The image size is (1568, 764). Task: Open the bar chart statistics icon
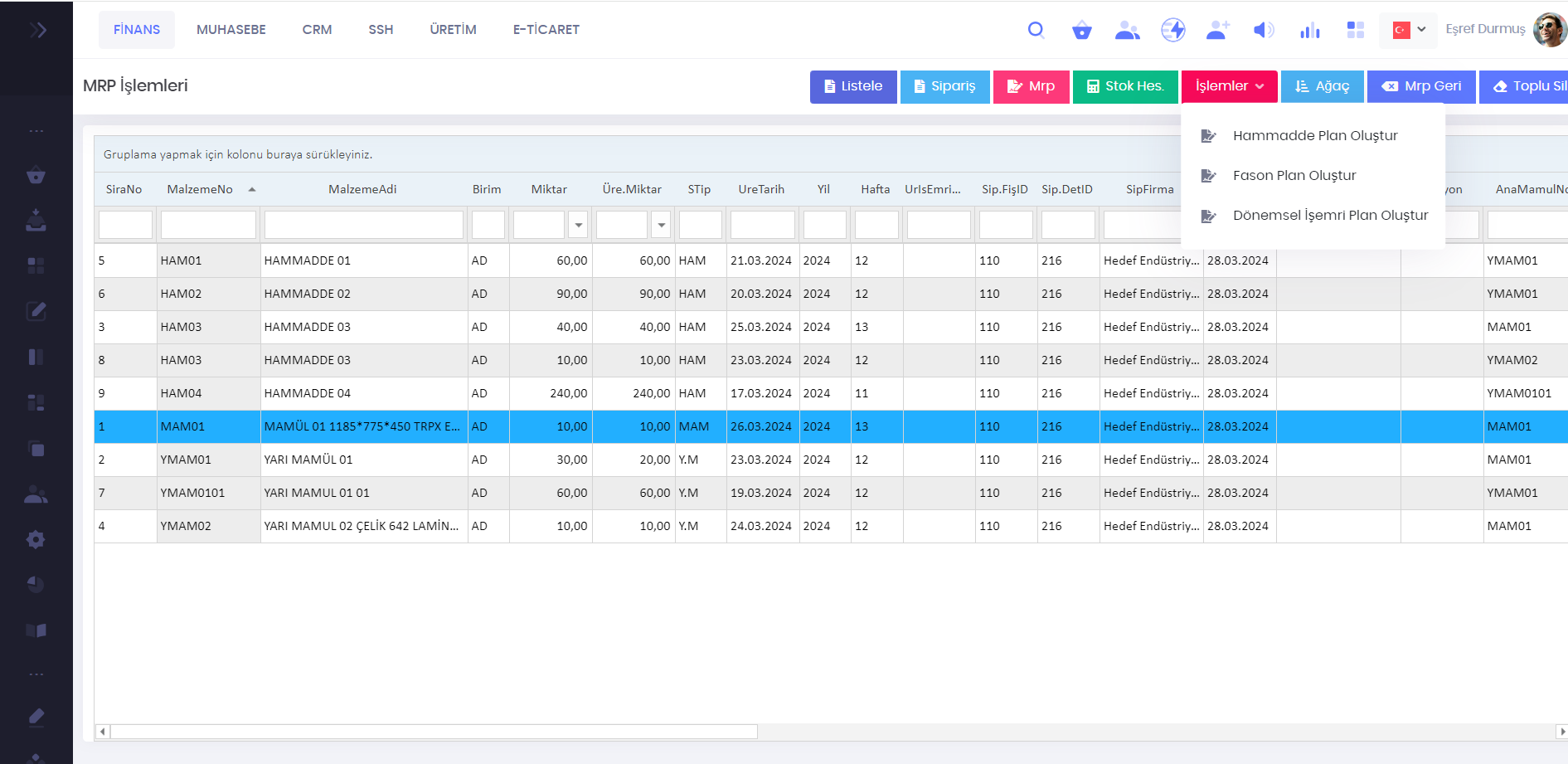pyautogui.click(x=1309, y=31)
